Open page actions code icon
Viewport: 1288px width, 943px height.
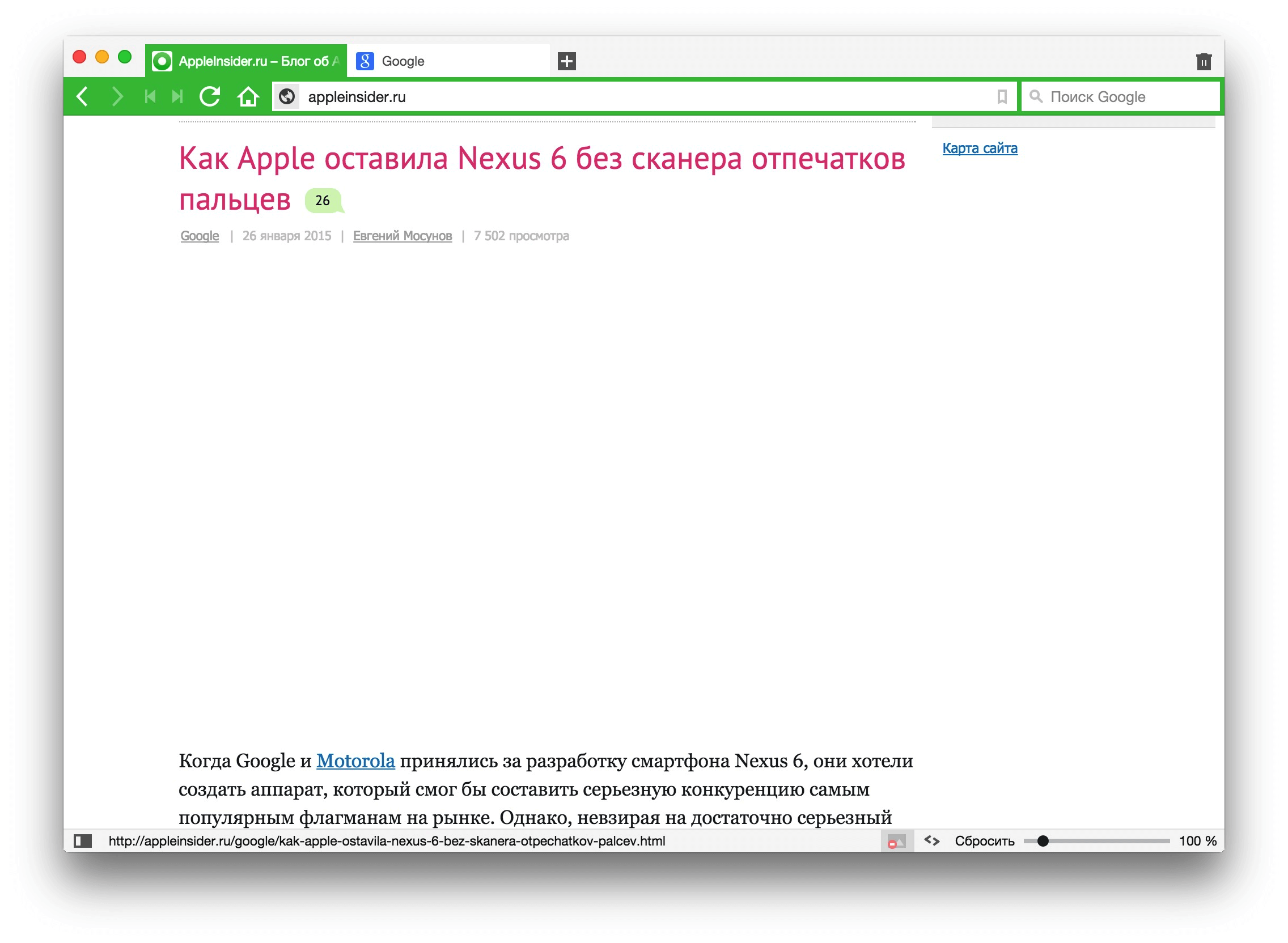[x=932, y=840]
